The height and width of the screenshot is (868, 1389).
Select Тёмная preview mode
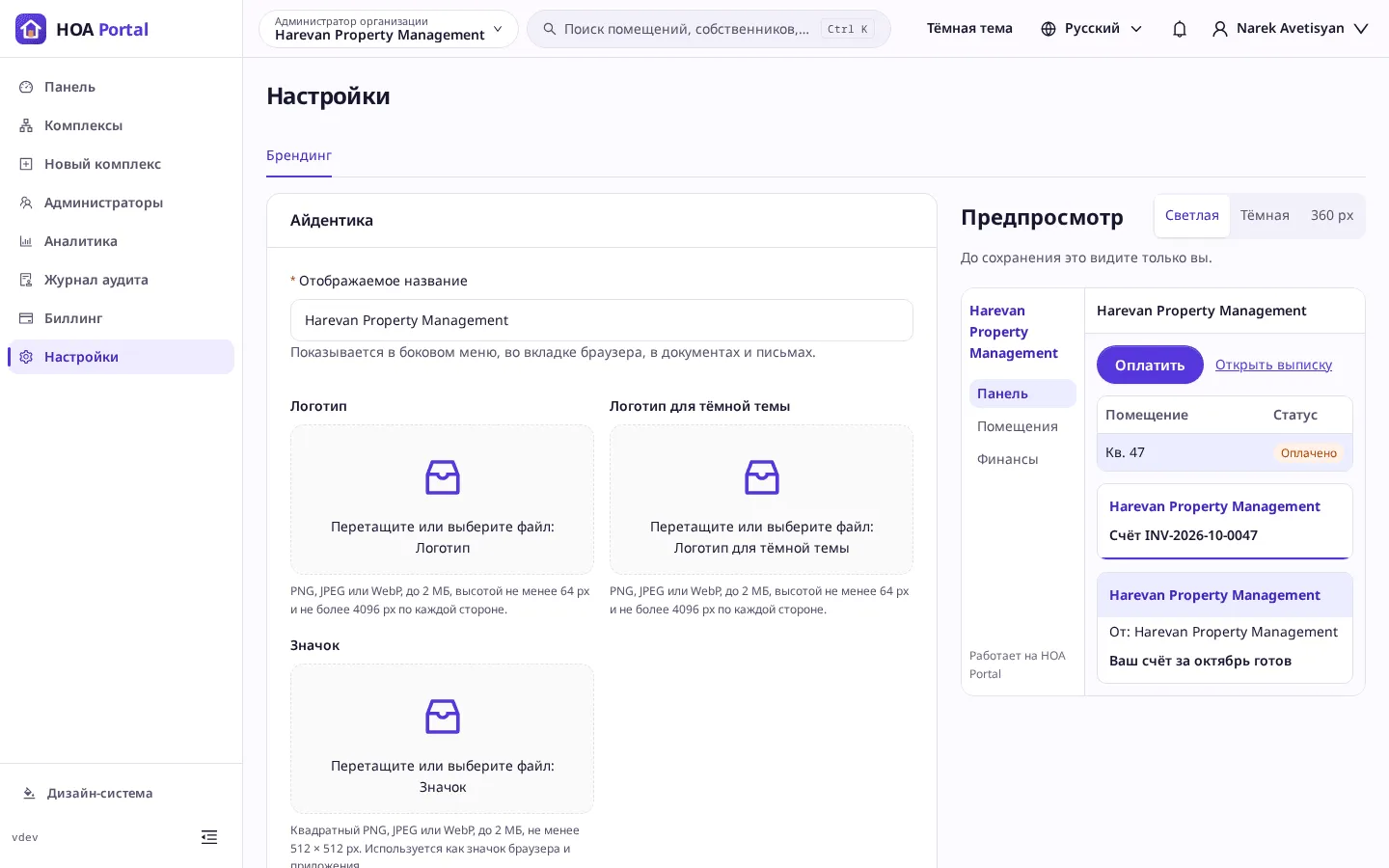1265,216
